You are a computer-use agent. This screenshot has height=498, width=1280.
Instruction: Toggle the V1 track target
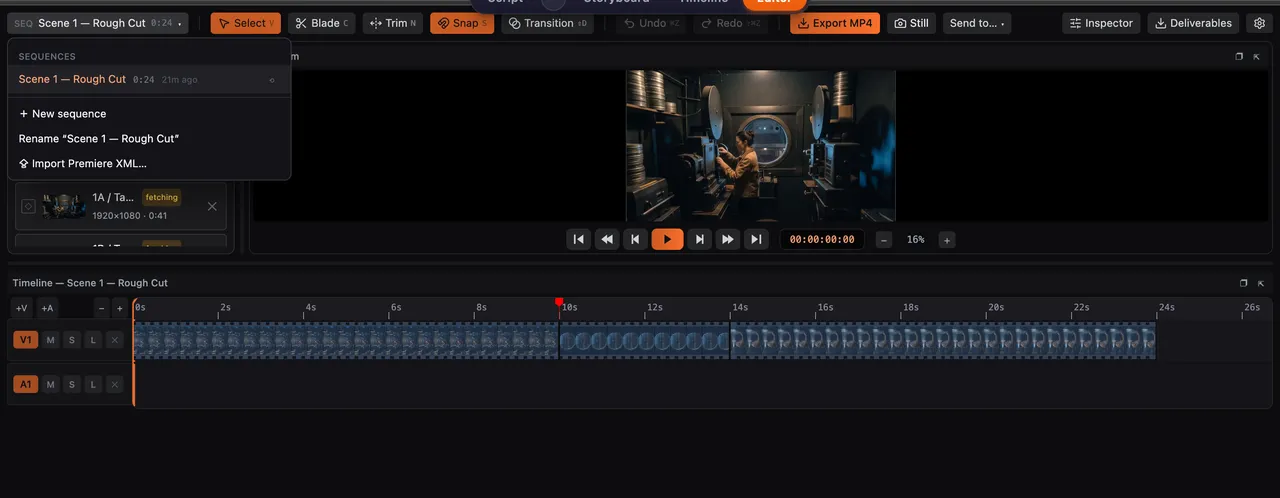click(x=26, y=340)
